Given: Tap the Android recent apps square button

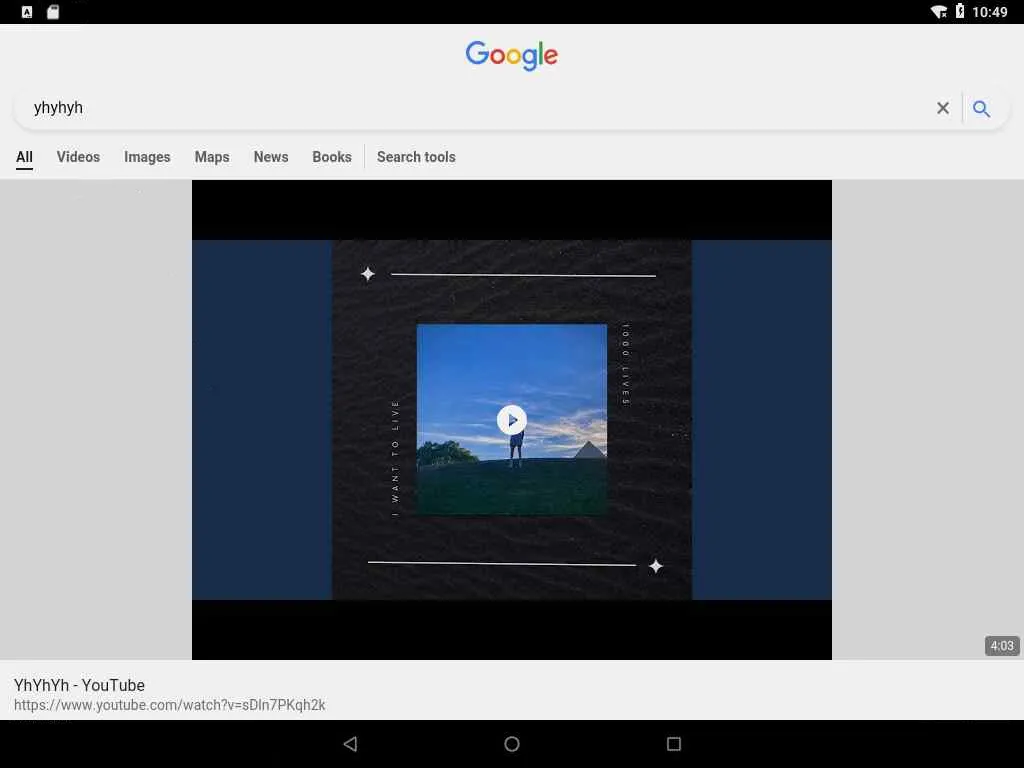Looking at the screenshot, I should click(x=674, y=744).
